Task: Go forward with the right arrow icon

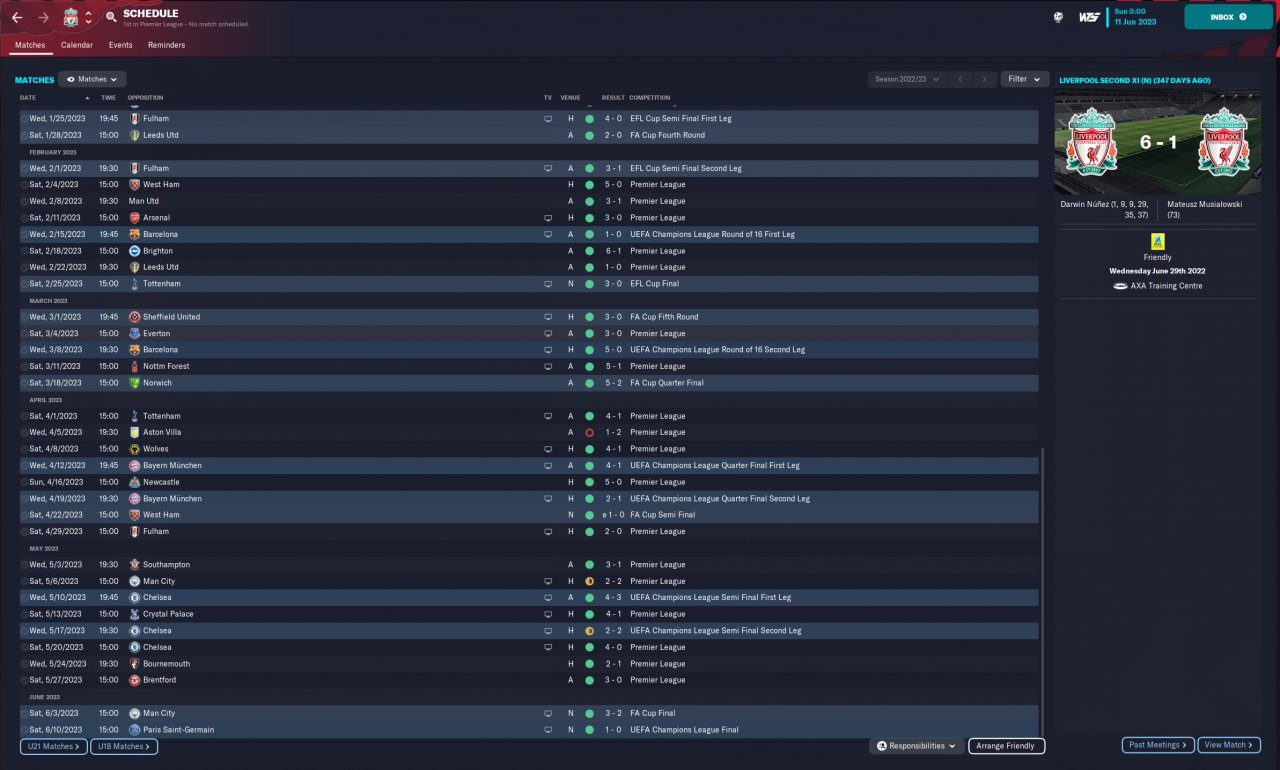Action: (x=43, y=18)
